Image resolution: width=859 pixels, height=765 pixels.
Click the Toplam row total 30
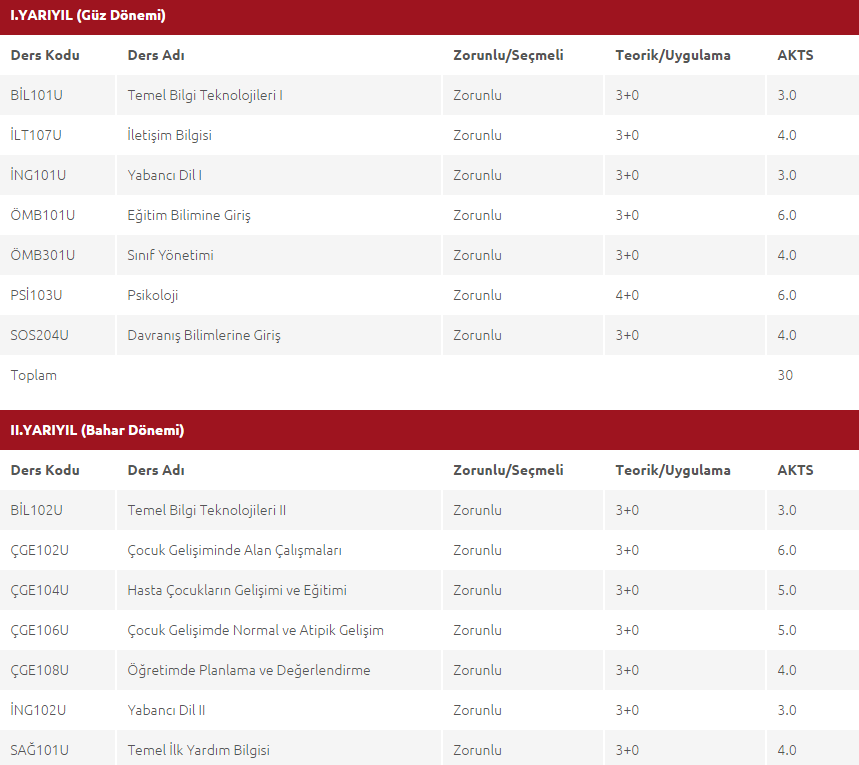(x=785, y=375)
